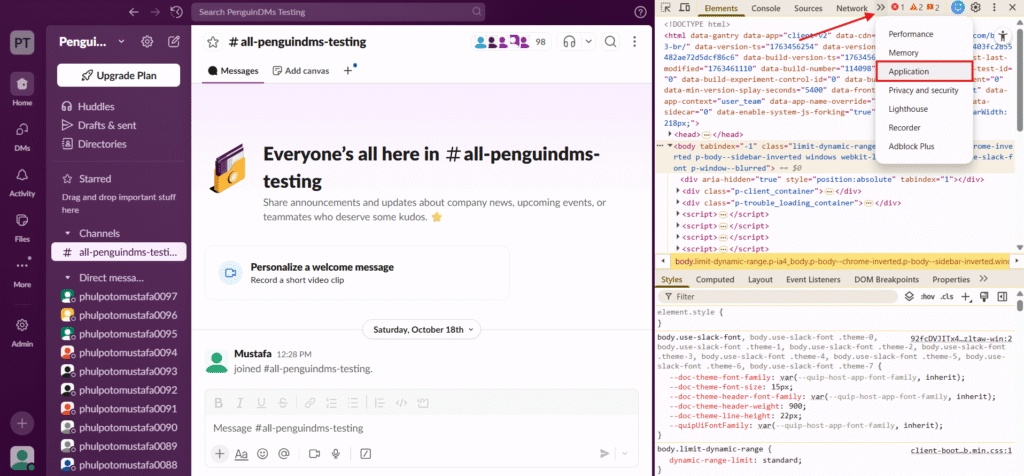The image size is (1024, 476).
Task: Star the all-penguindms-testing channel
Action: tap(213, 42)
